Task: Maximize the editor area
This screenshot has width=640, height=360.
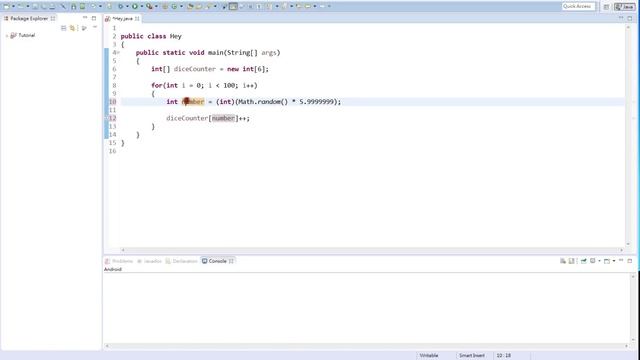Action: pyautogui.click(x=630, y=18)
